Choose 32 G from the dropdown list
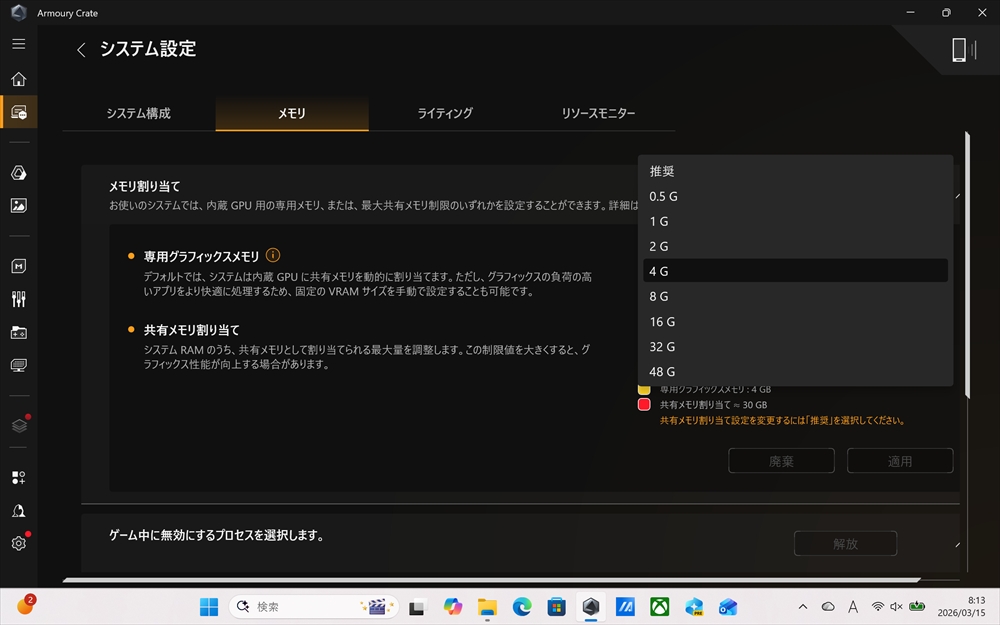The image size is (1000, 625). click(x=795, y=346)
